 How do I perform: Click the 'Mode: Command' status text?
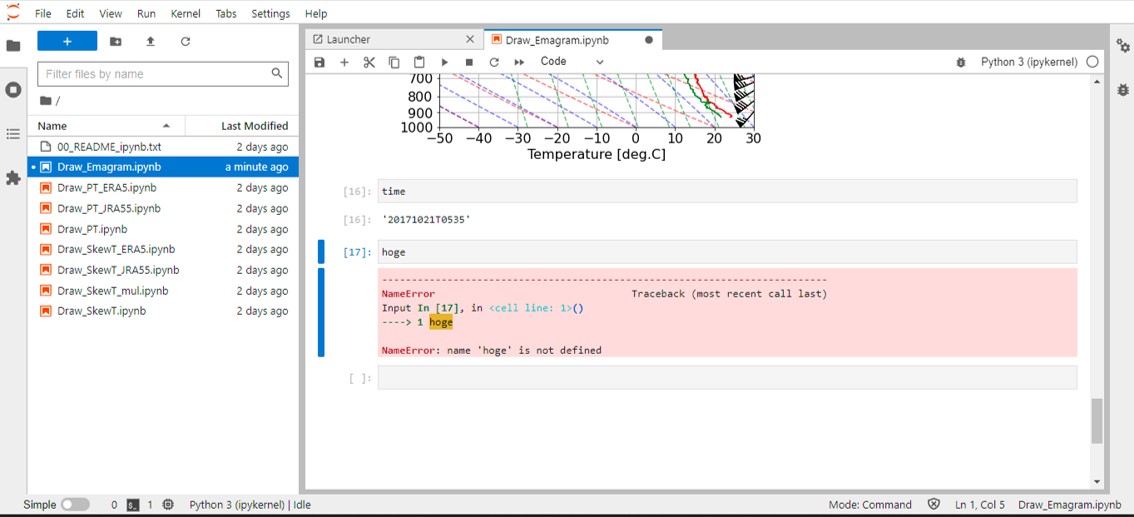870,505
